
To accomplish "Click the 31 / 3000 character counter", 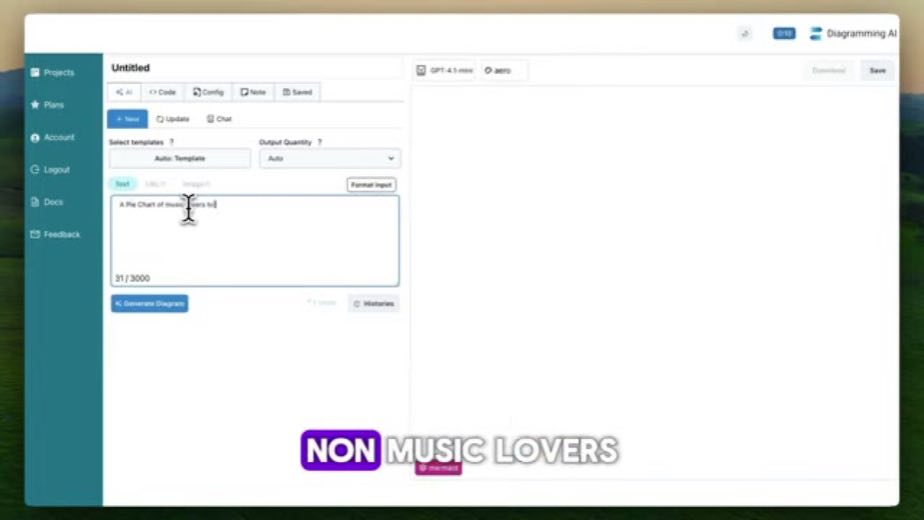I will click(133, 278).
